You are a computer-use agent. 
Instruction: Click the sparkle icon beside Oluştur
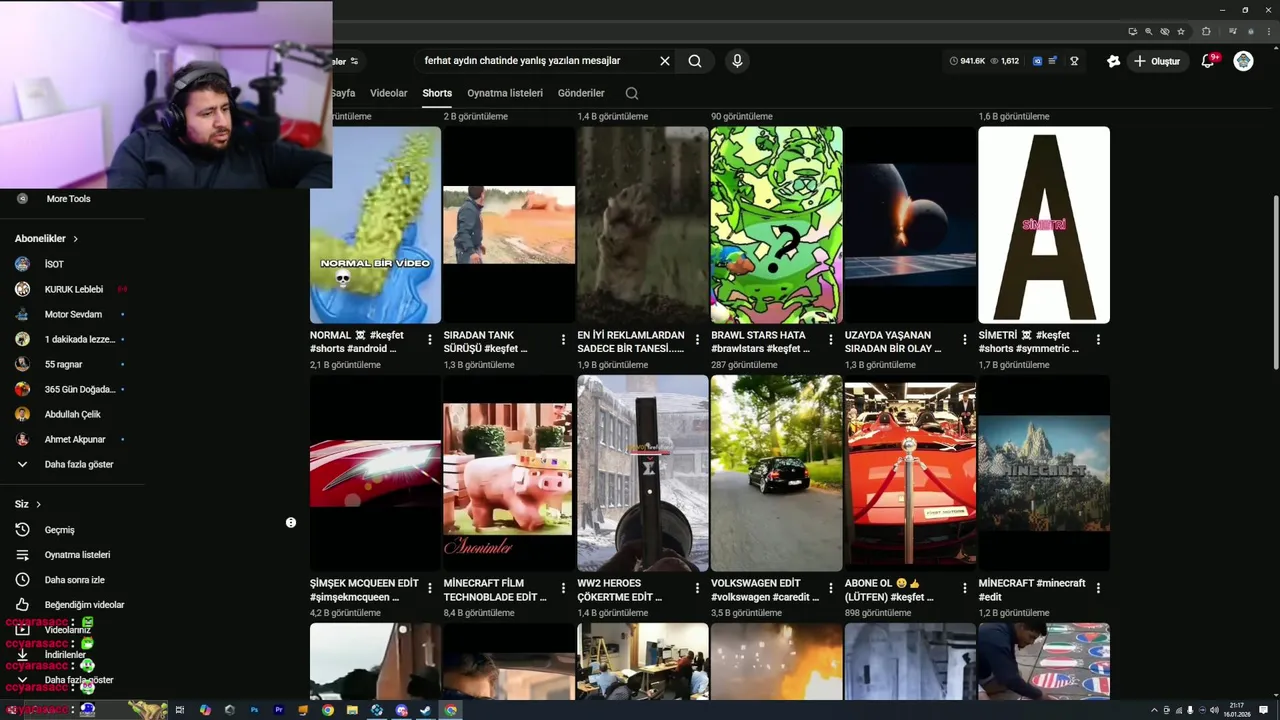click(1113, 61)
